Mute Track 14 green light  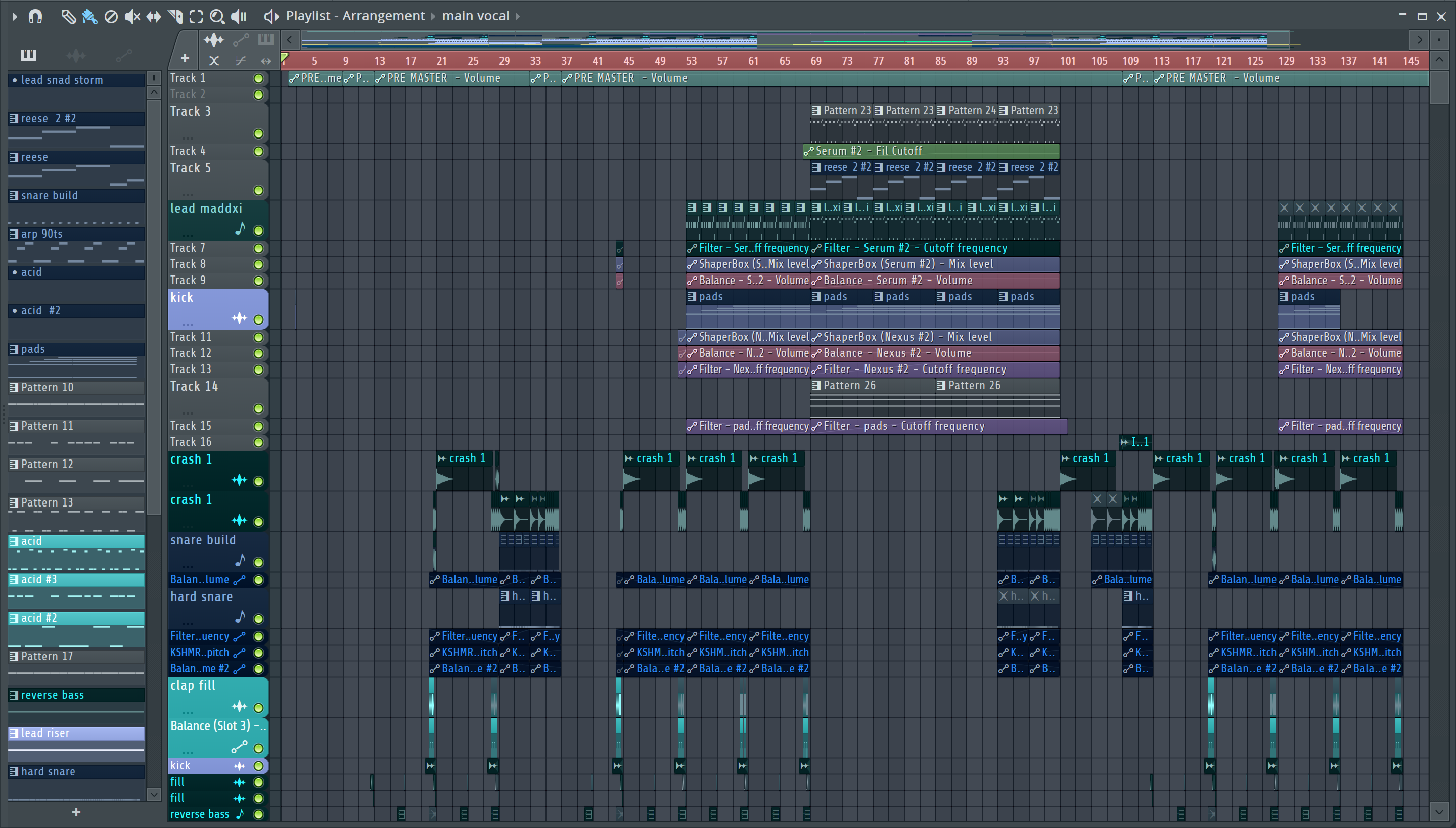tap(259, 409)
